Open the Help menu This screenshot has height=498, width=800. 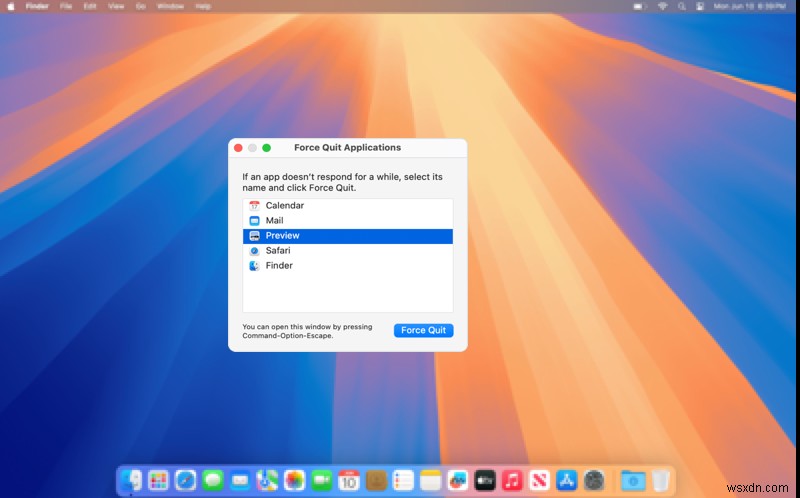click(203, 7)
